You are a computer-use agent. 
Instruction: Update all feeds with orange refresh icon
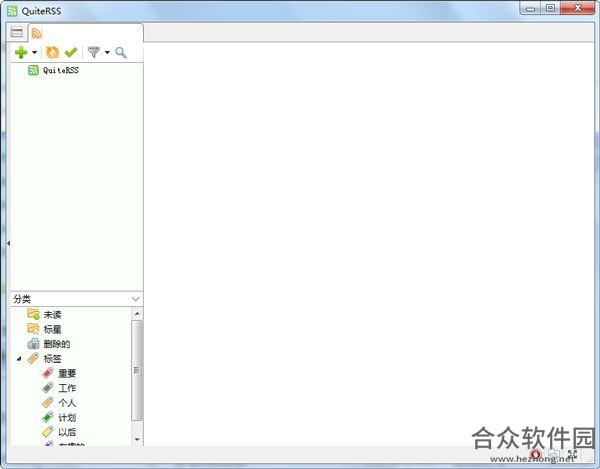click(x=52, y=52)
